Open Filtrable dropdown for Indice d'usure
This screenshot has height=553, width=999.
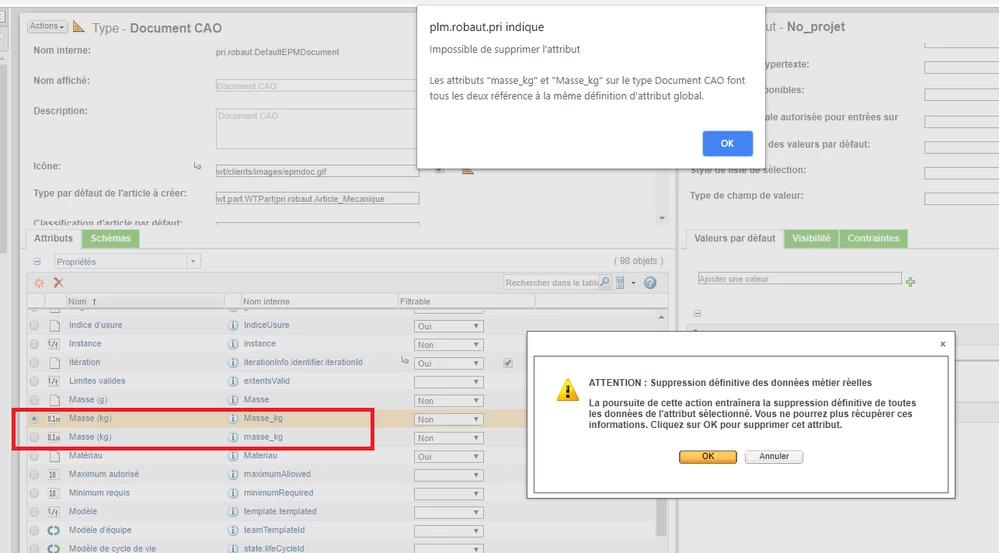[x=449, y=326]
